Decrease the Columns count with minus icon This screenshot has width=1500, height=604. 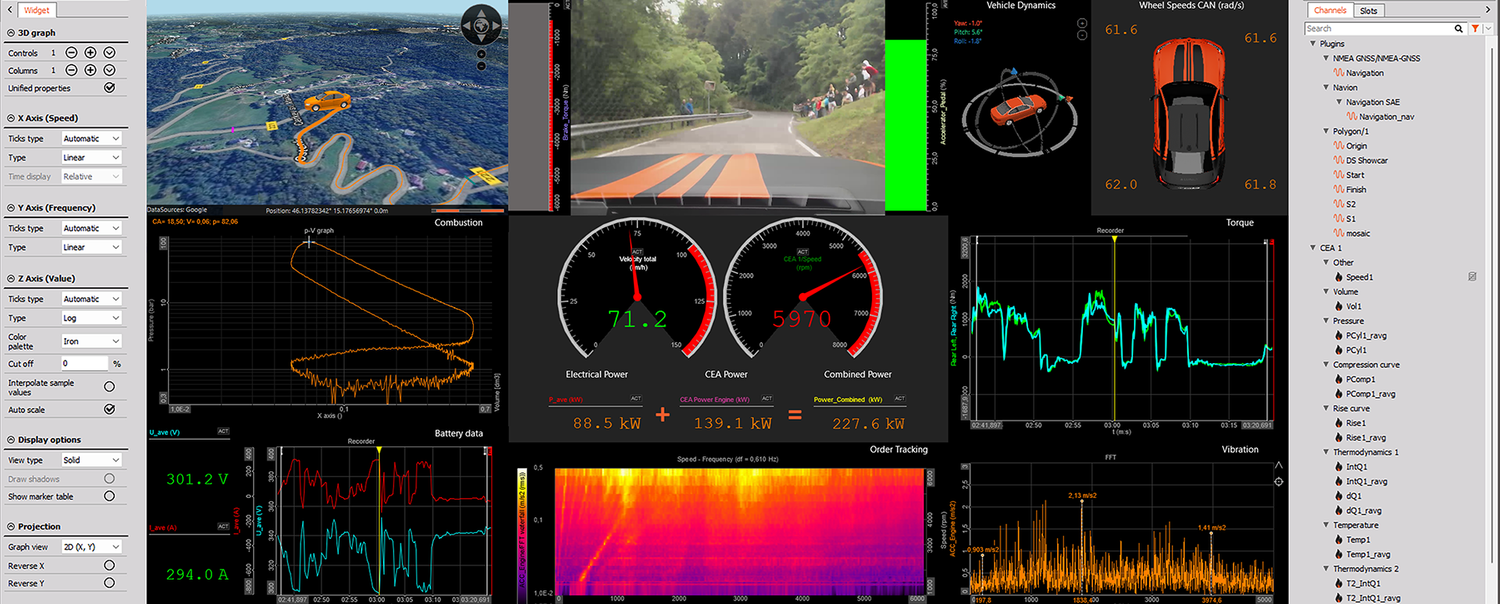pos(71,70)
